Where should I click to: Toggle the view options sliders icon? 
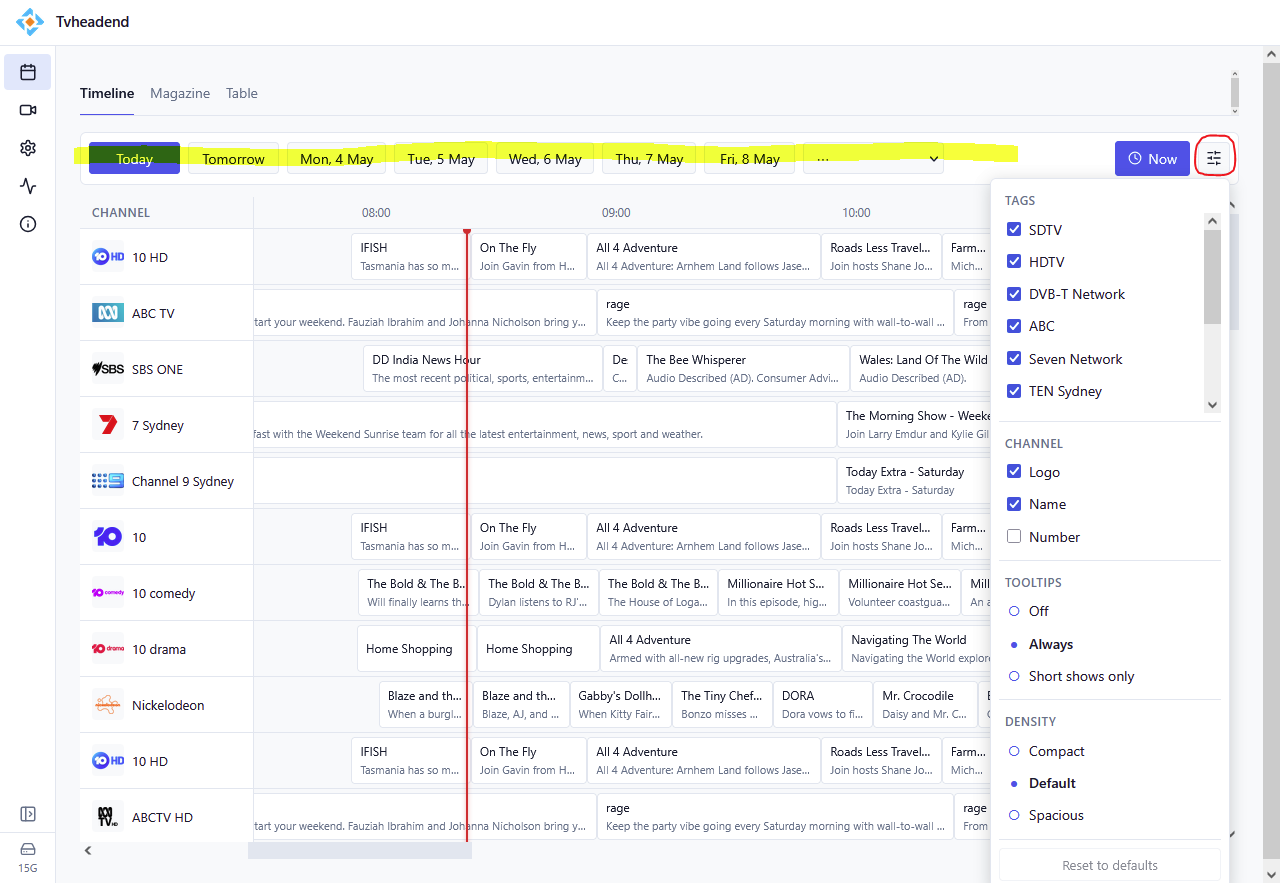coord(1214,158)
